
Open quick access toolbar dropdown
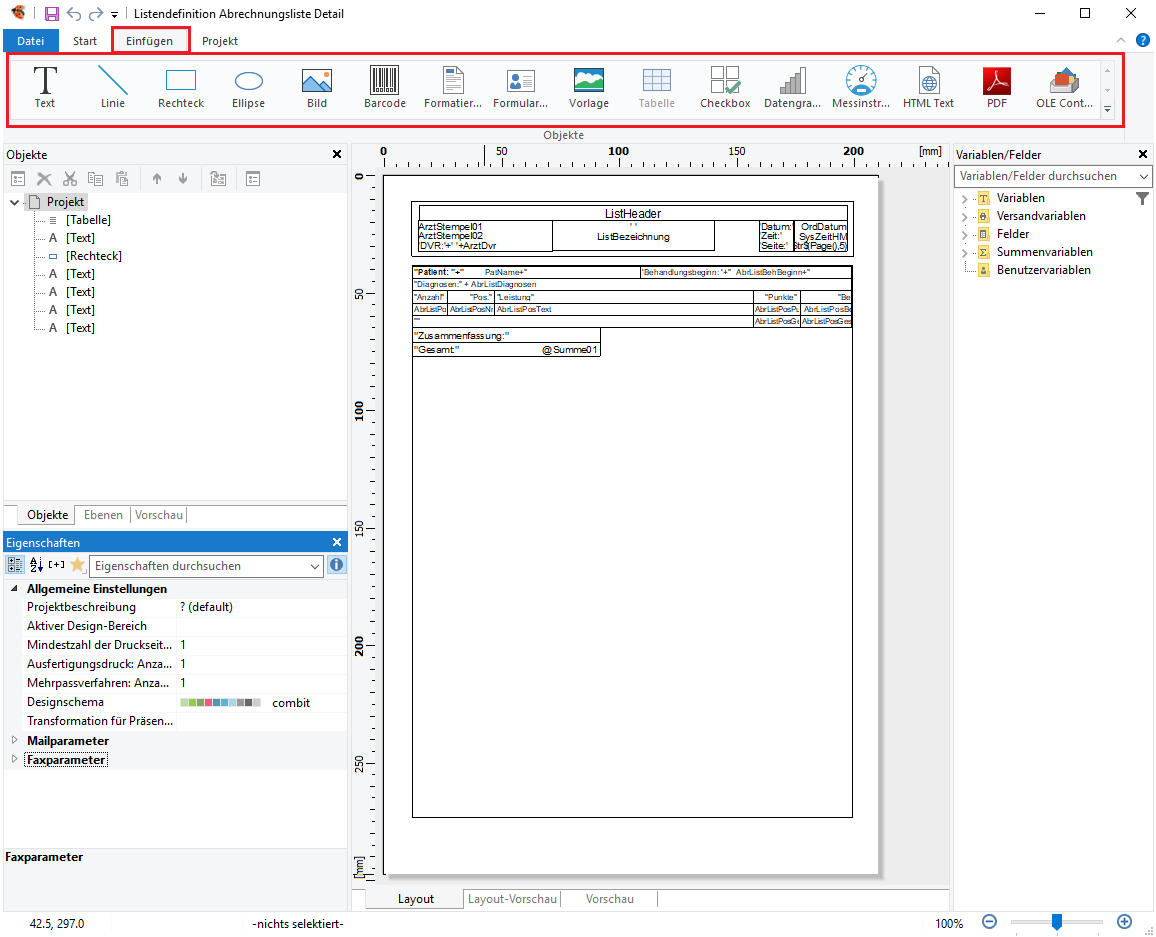pos(114,14)
